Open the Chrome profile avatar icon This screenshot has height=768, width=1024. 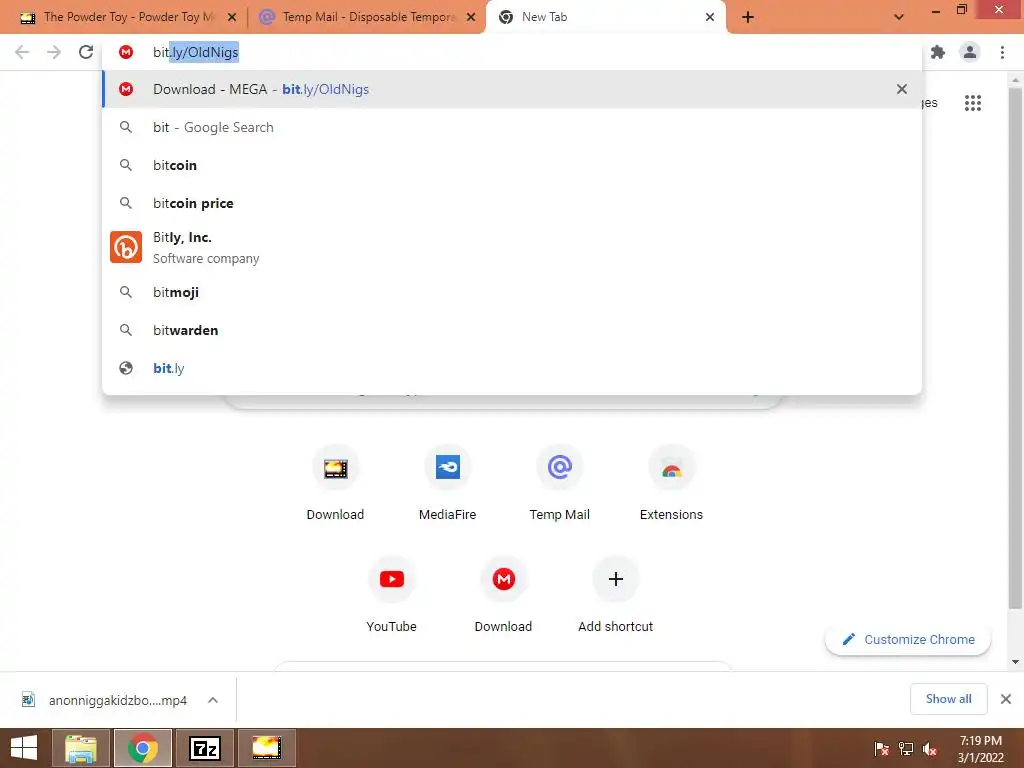tap(970, 52)
